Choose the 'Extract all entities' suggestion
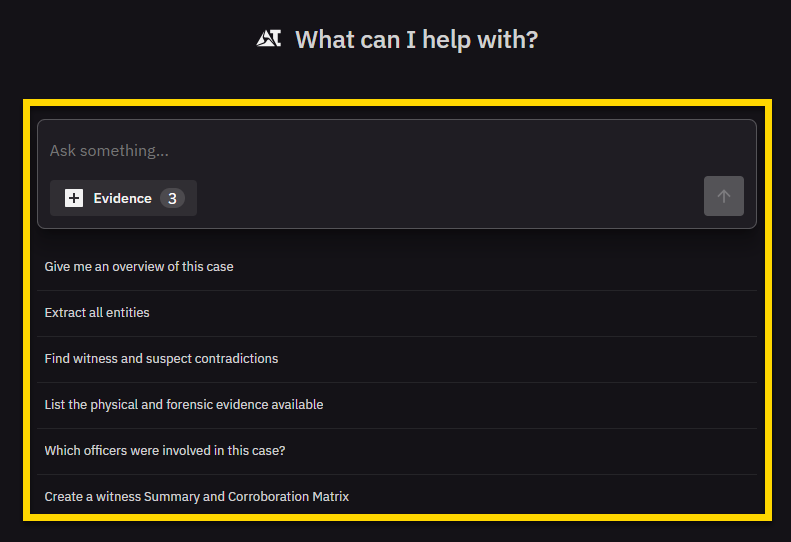 [x=97, y=313]
